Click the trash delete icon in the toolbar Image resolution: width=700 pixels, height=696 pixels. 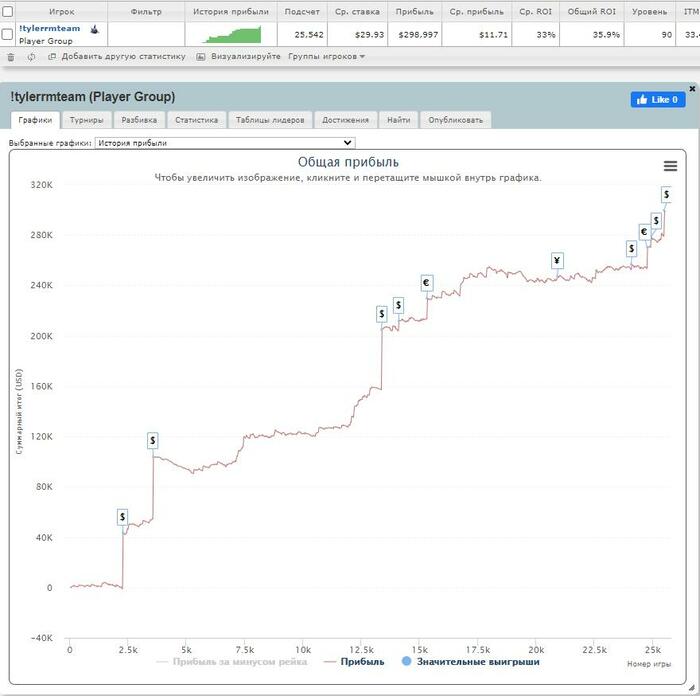click(11, 57)
